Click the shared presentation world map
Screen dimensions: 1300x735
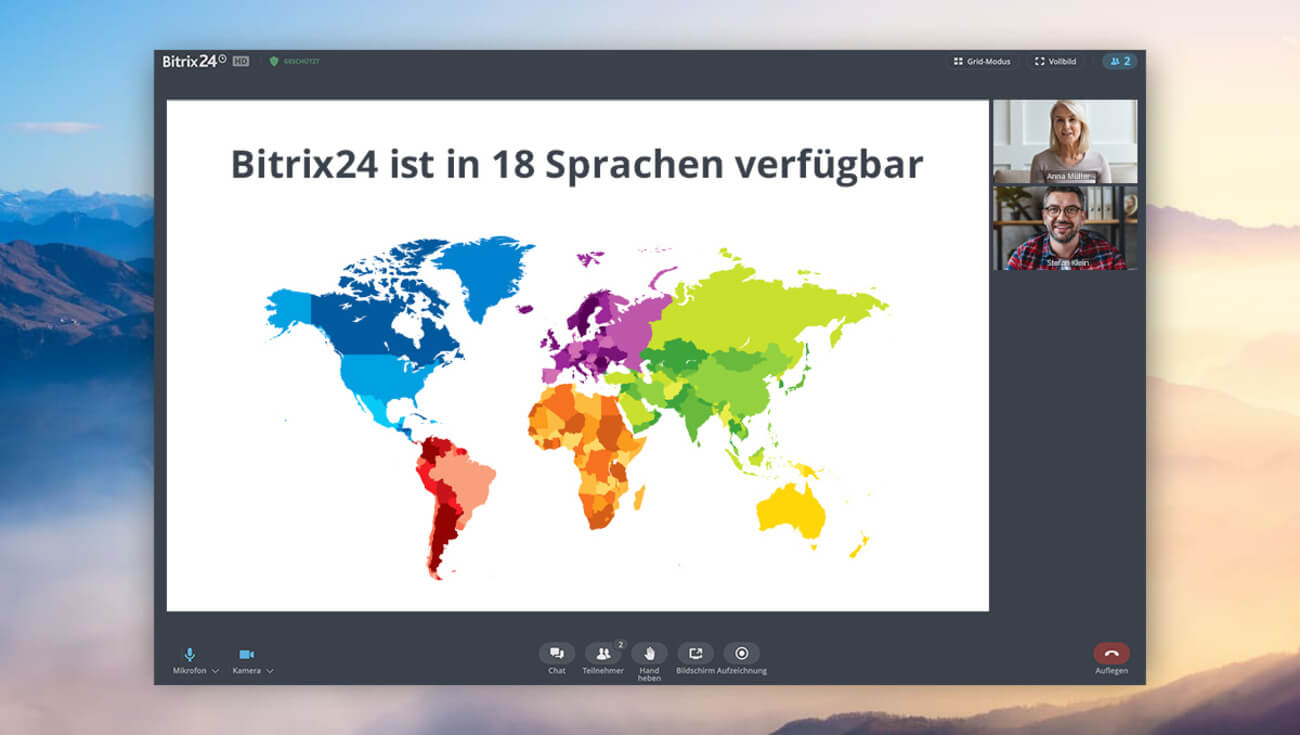click(577, 408)
